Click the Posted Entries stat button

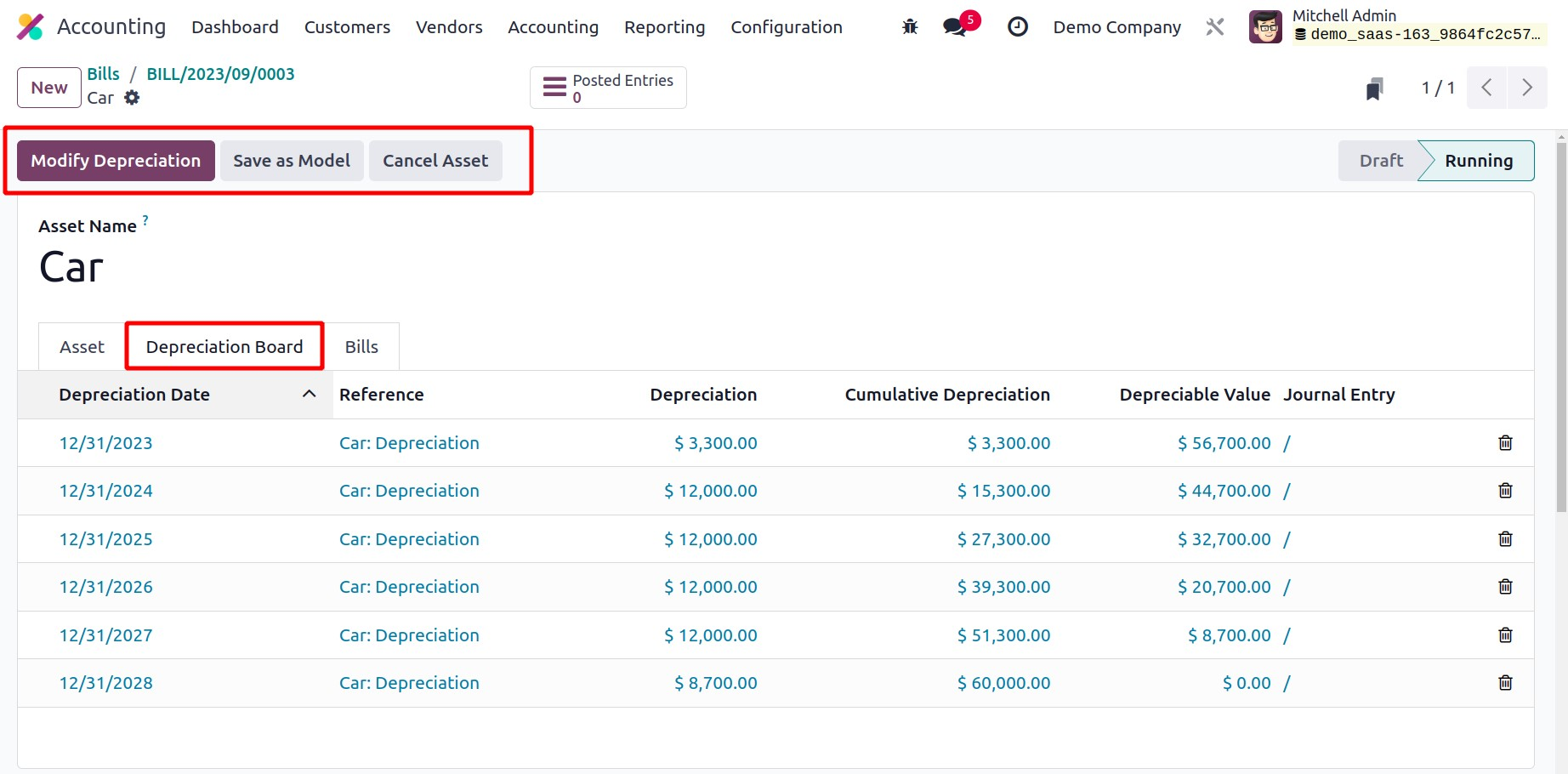click(608, 88)
